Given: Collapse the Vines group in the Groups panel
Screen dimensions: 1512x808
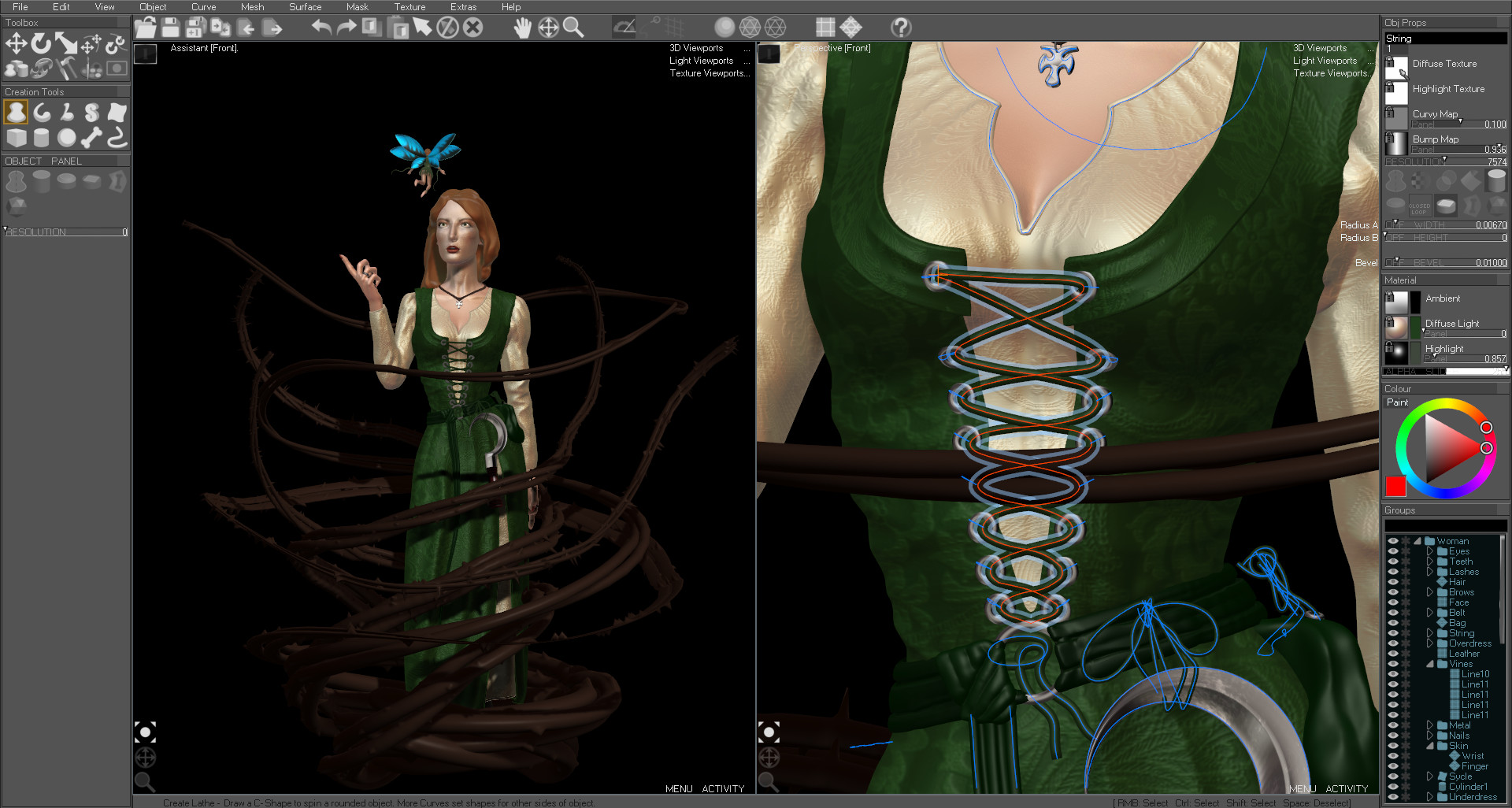Looking at the screenshot, I should click(1429, 664).
